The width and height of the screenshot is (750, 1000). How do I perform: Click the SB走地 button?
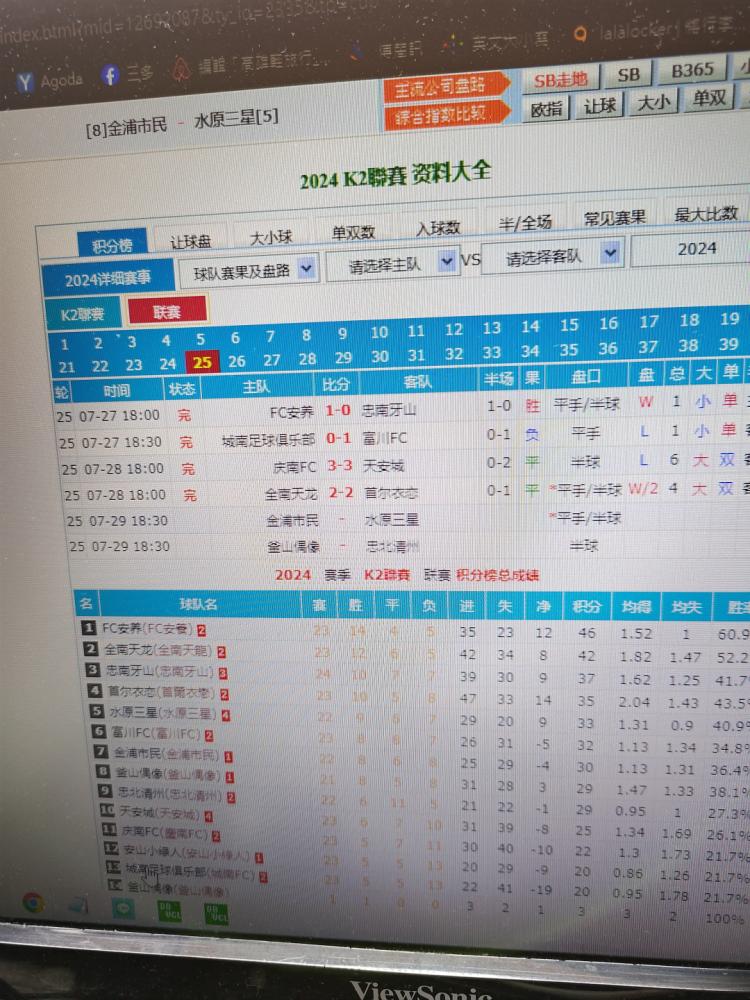tap(561, 79)
